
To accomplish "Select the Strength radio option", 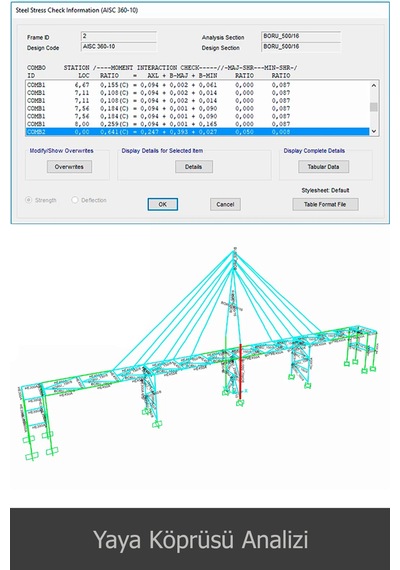I will 41,200.
